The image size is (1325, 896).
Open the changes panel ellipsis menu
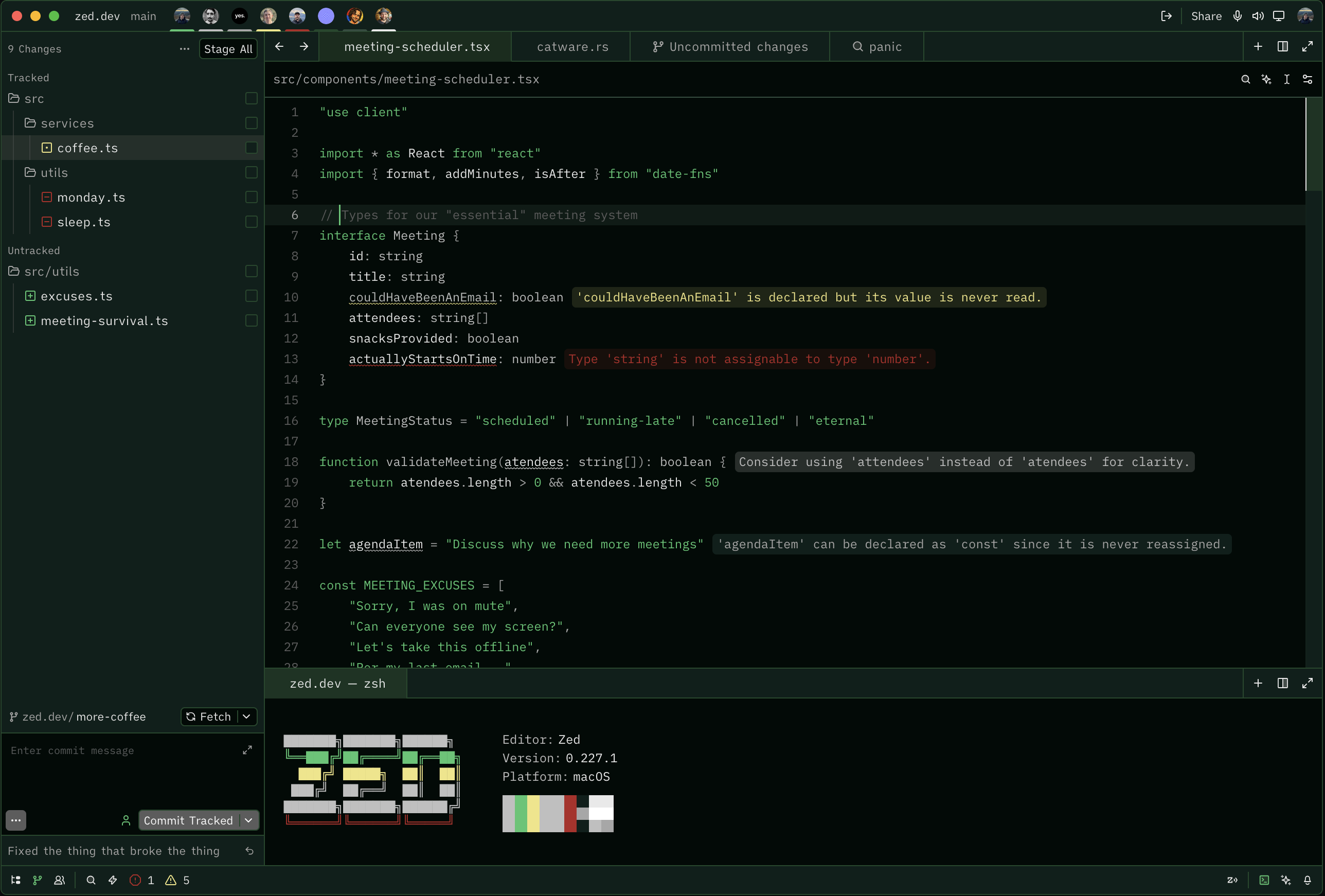click(184, 49)
